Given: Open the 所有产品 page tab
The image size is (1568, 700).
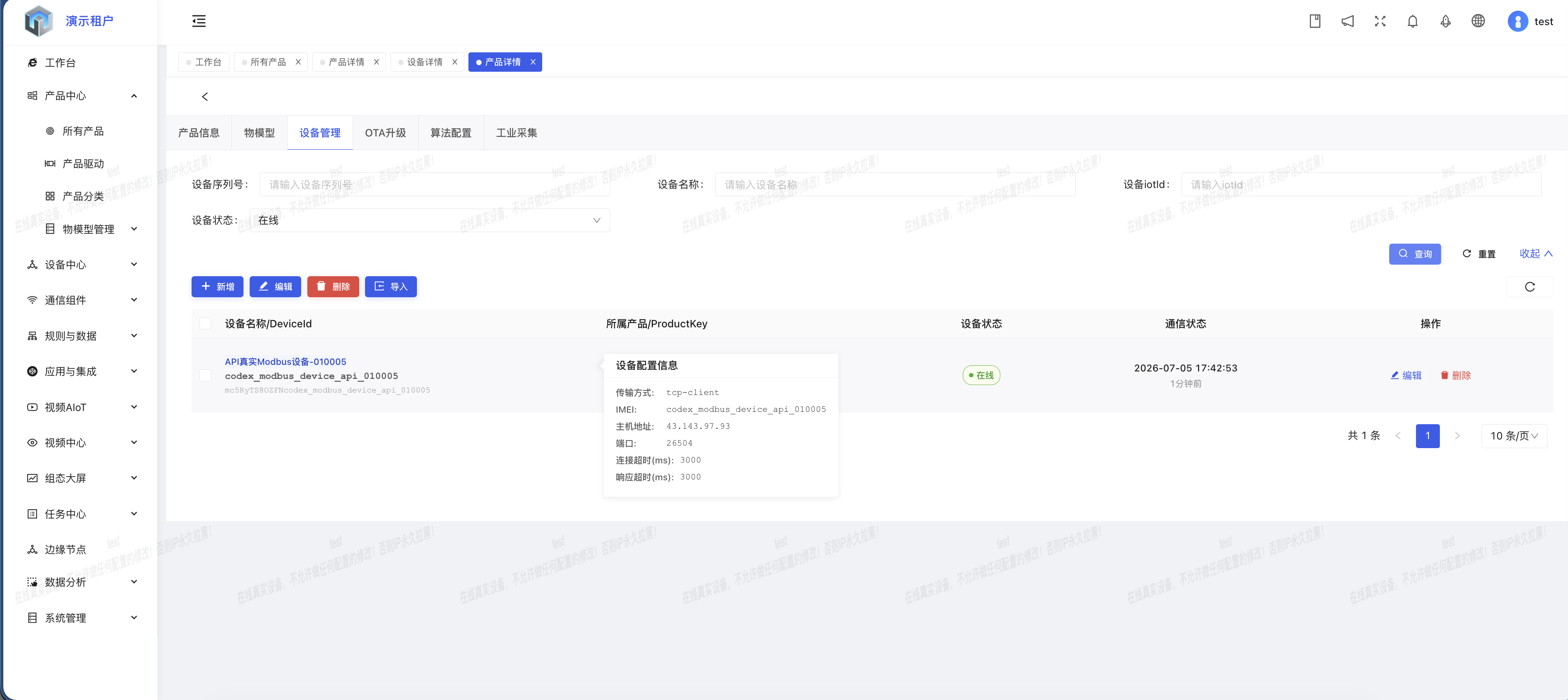Looking at the screenshot, I should pos(268,62).
